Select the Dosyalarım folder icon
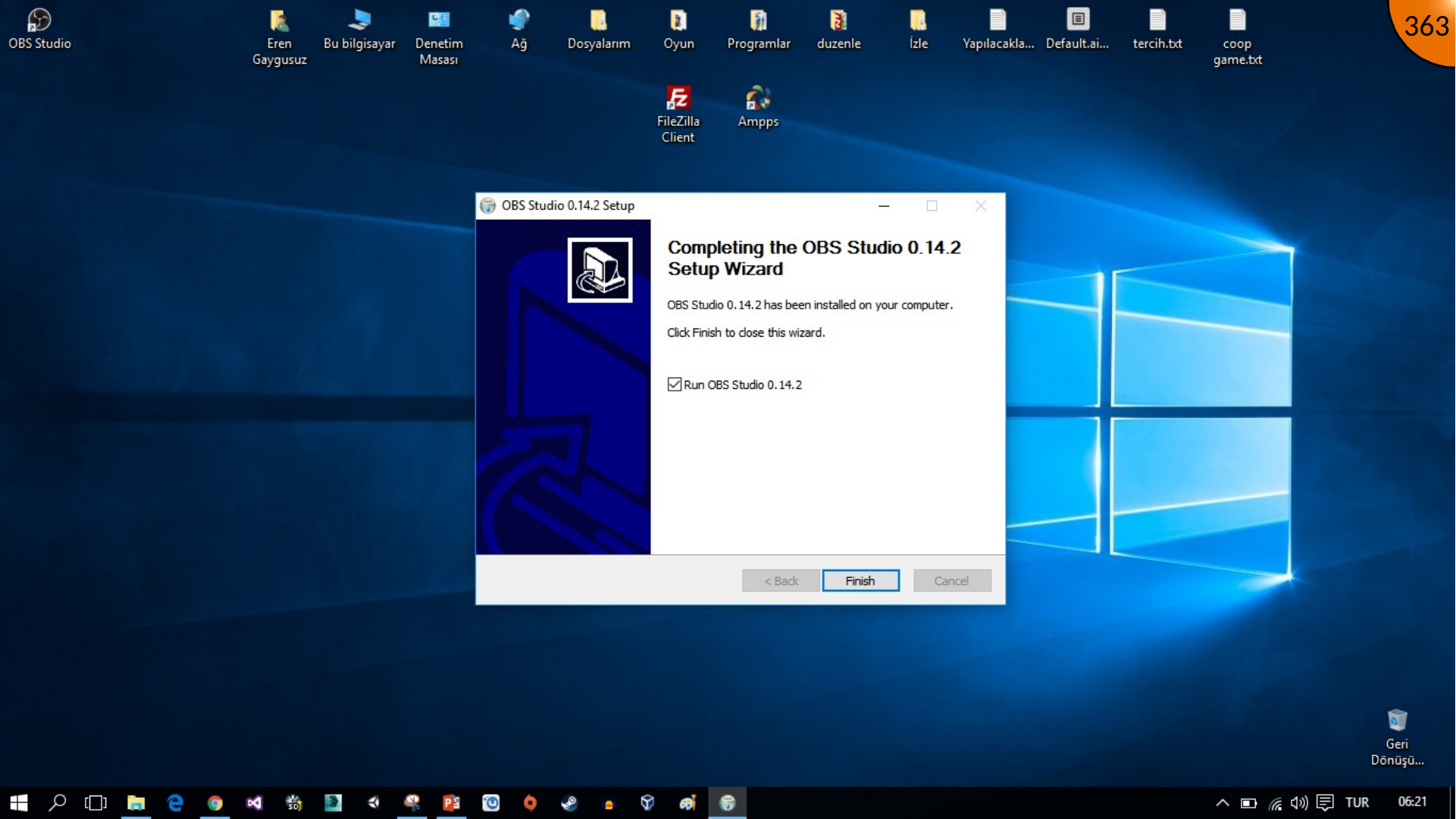 coord(599,30)
